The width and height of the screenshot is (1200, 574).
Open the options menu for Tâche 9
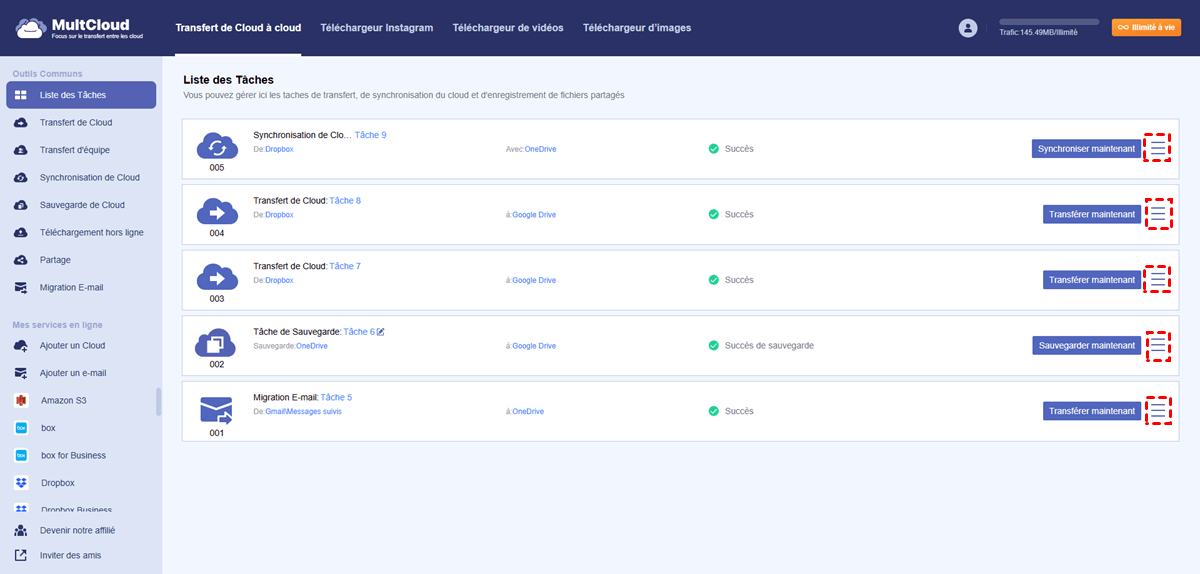pos(1158,148)
